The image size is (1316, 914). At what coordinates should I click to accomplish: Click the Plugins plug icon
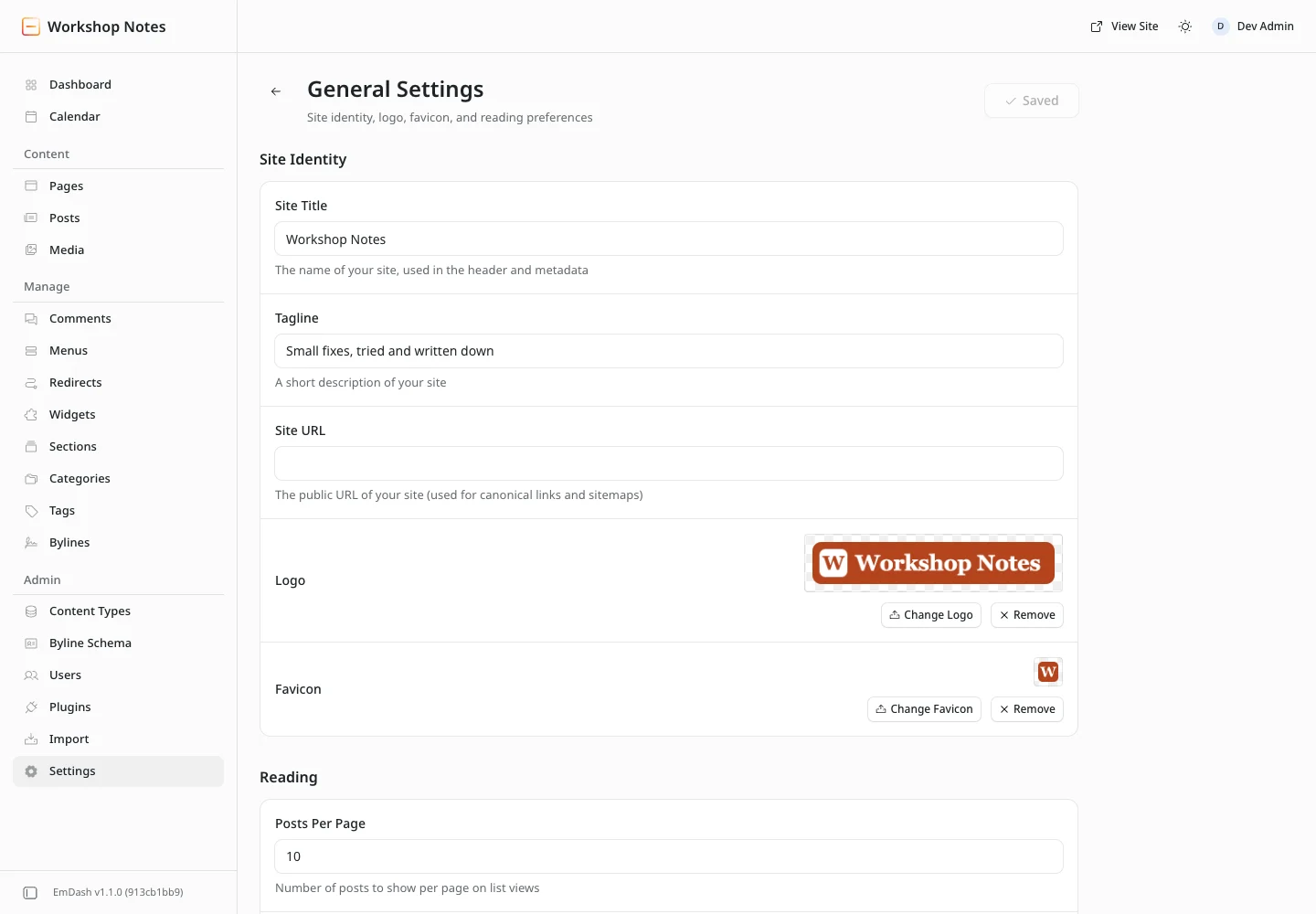coord(31,707)
